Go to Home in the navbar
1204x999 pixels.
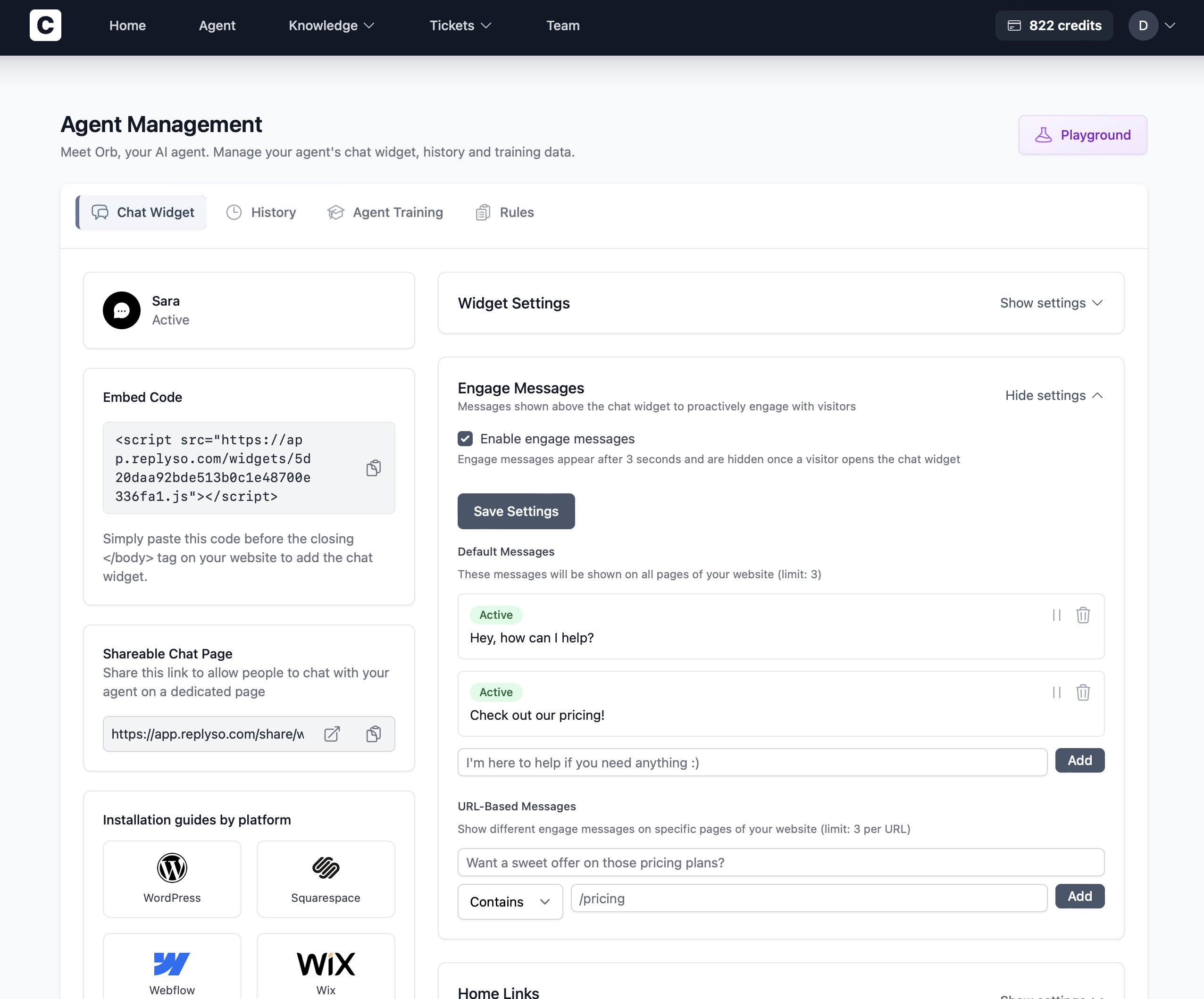point(127,25)
